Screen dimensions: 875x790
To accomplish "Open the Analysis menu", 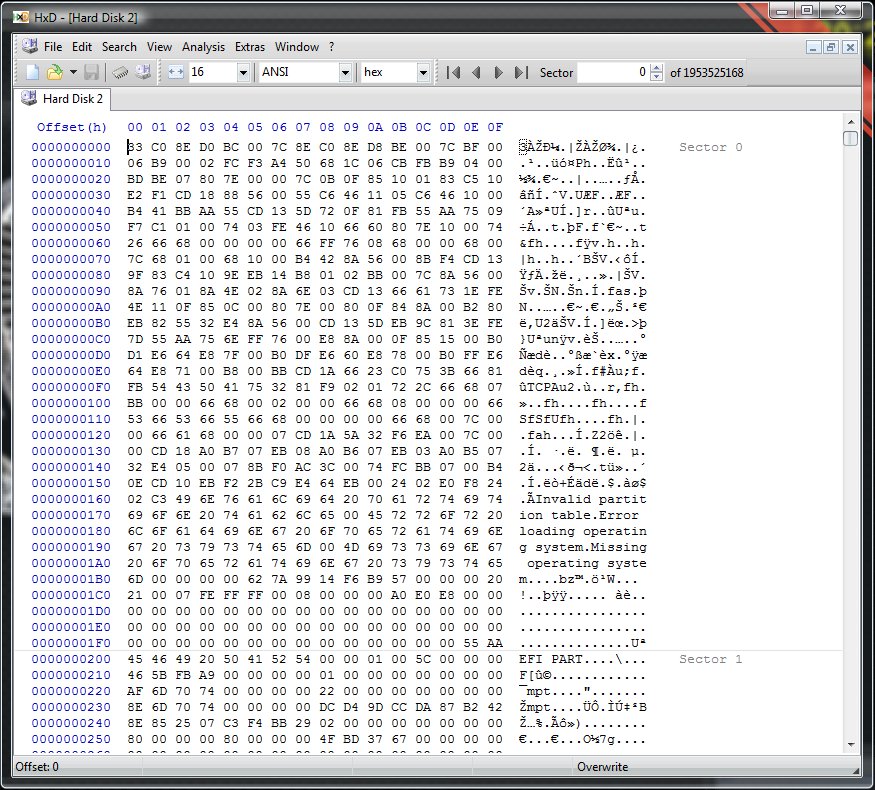I will (203, 47).
